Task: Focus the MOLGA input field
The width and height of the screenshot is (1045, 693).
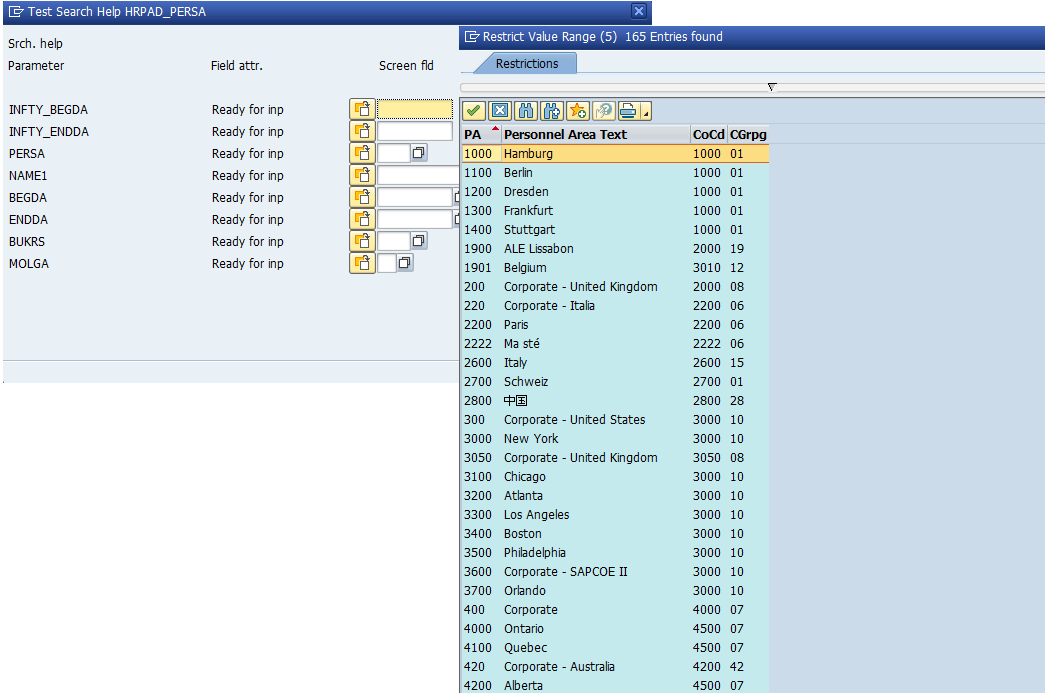Action: (x=387, y=263)
